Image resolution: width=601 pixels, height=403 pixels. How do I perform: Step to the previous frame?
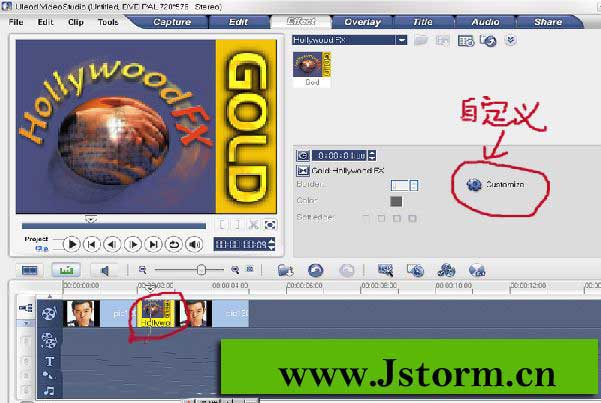tap(112, 244)
